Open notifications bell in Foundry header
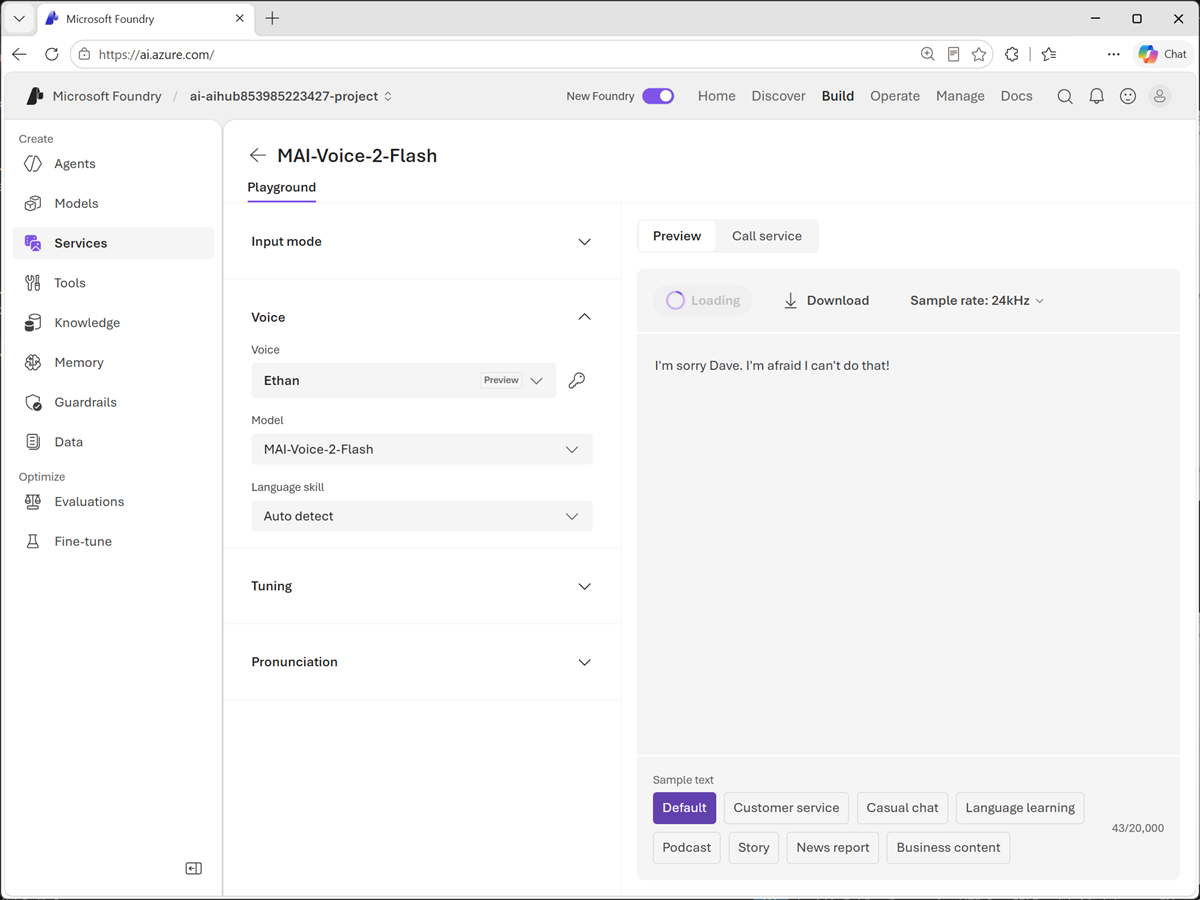The width and height of the screenshot is (1200, 900). pos(1097,96)
